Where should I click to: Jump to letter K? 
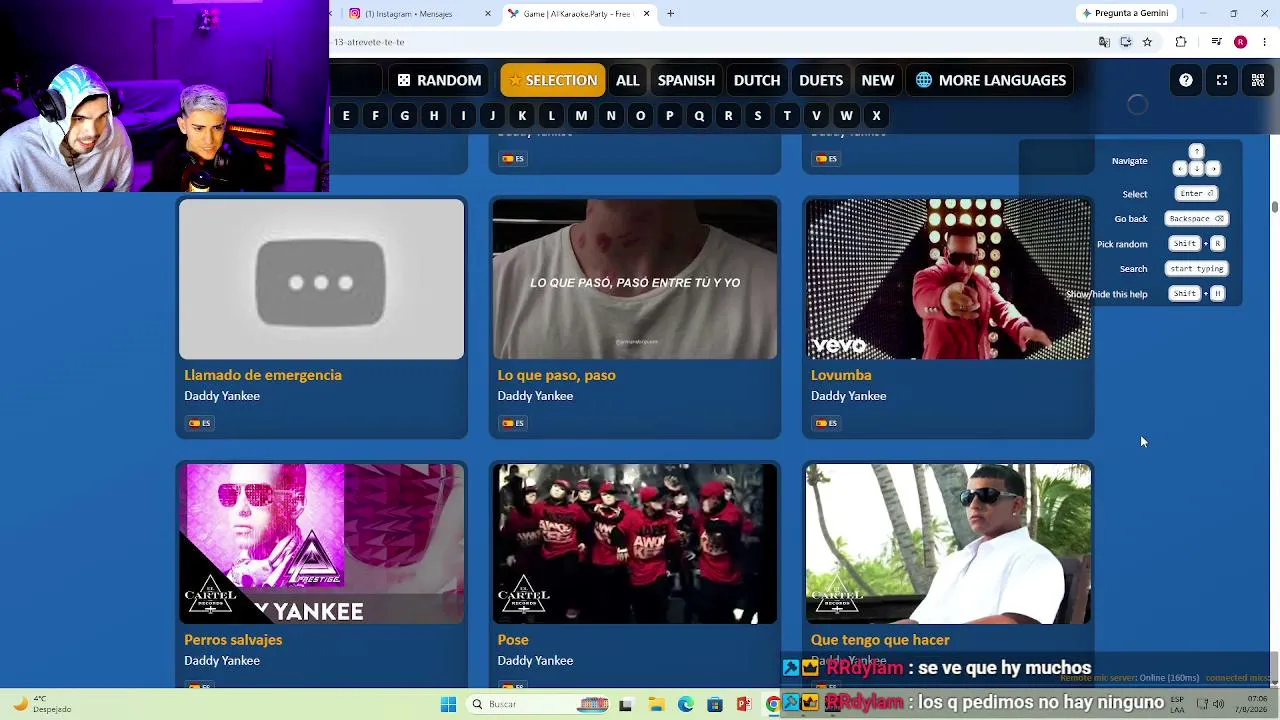[x=522, y=116]
